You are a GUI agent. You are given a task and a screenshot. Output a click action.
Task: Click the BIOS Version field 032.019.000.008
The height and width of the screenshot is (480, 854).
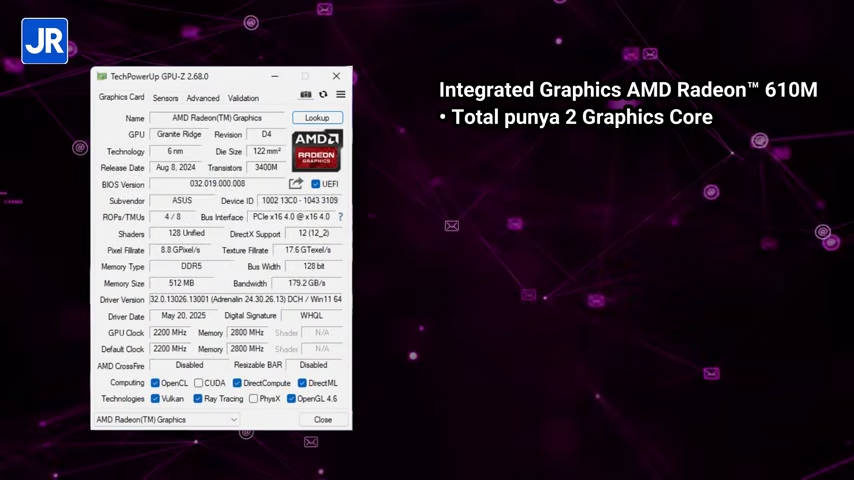click(217, 184)
